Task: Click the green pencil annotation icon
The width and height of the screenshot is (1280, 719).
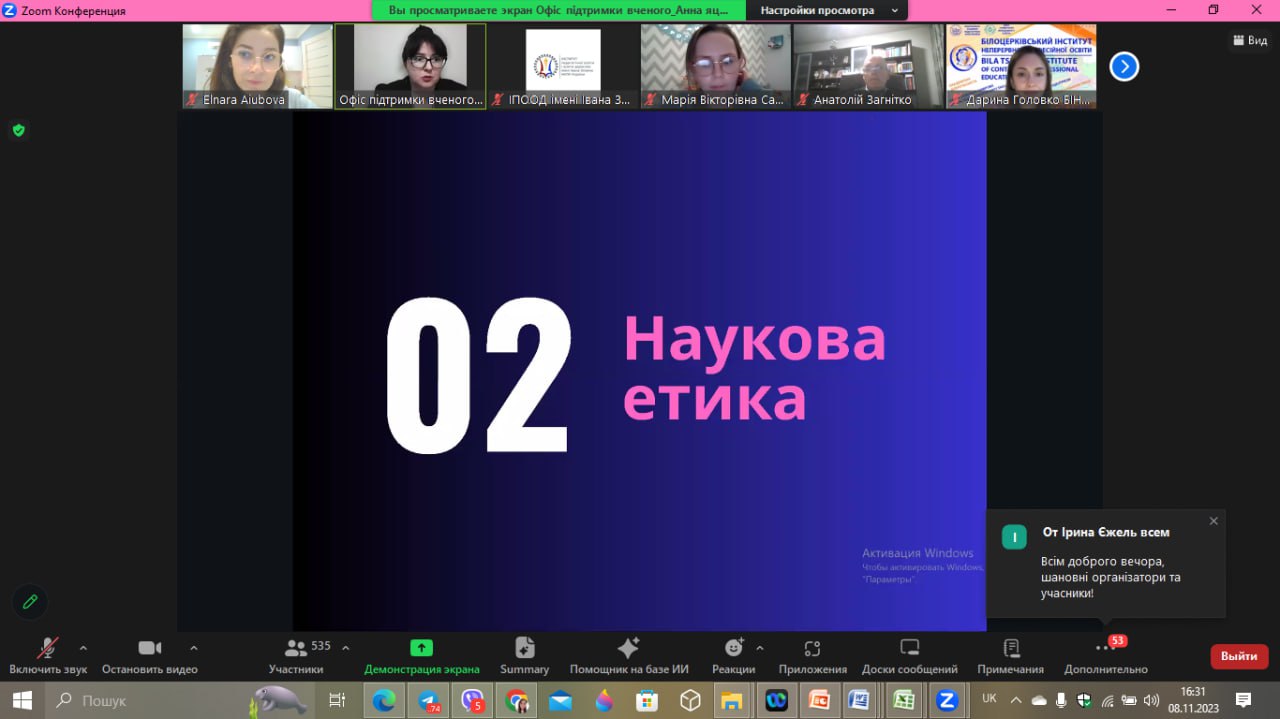Action: (x=30, y=601)
